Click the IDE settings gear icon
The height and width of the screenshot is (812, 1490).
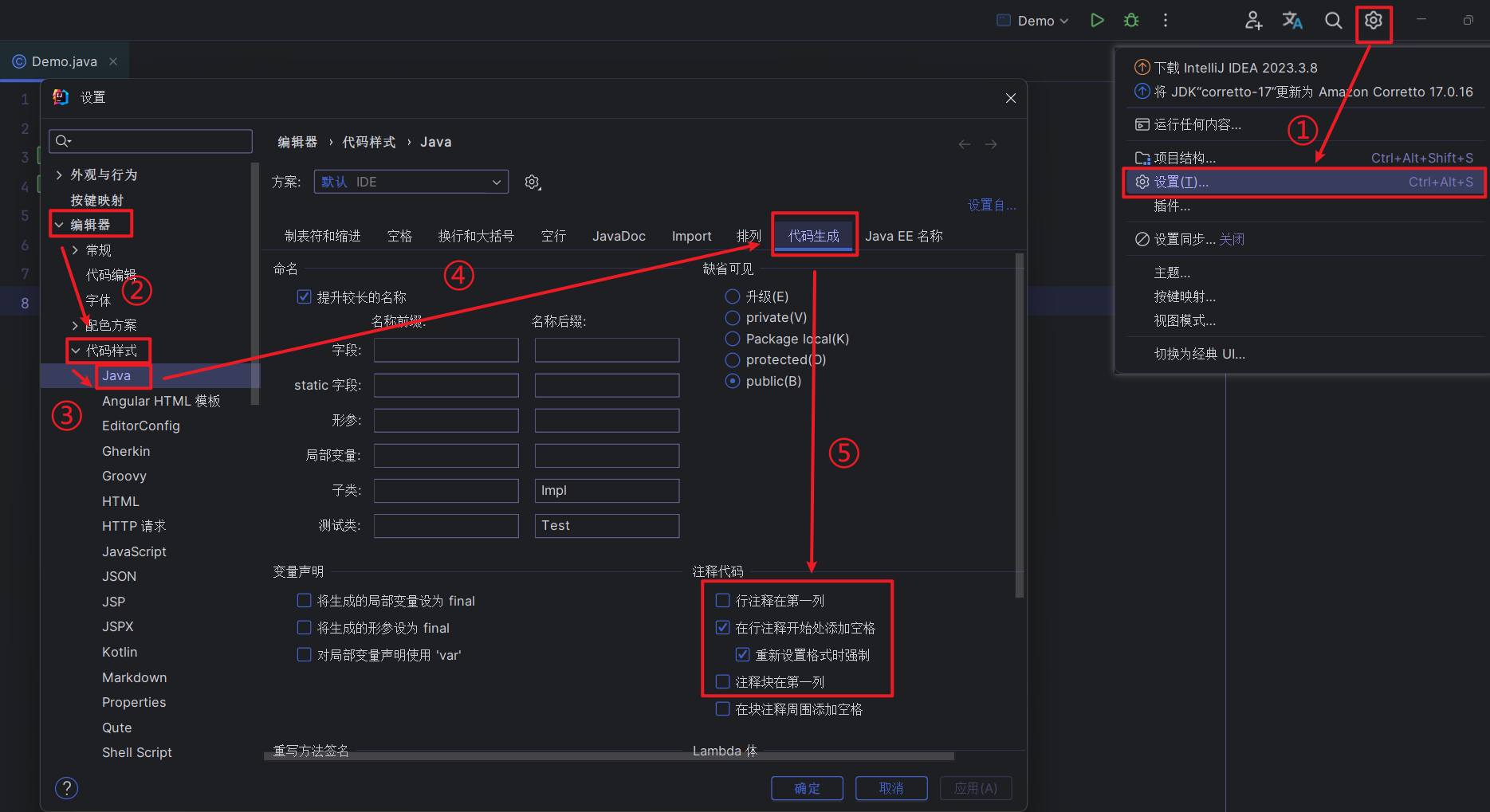1373,21
